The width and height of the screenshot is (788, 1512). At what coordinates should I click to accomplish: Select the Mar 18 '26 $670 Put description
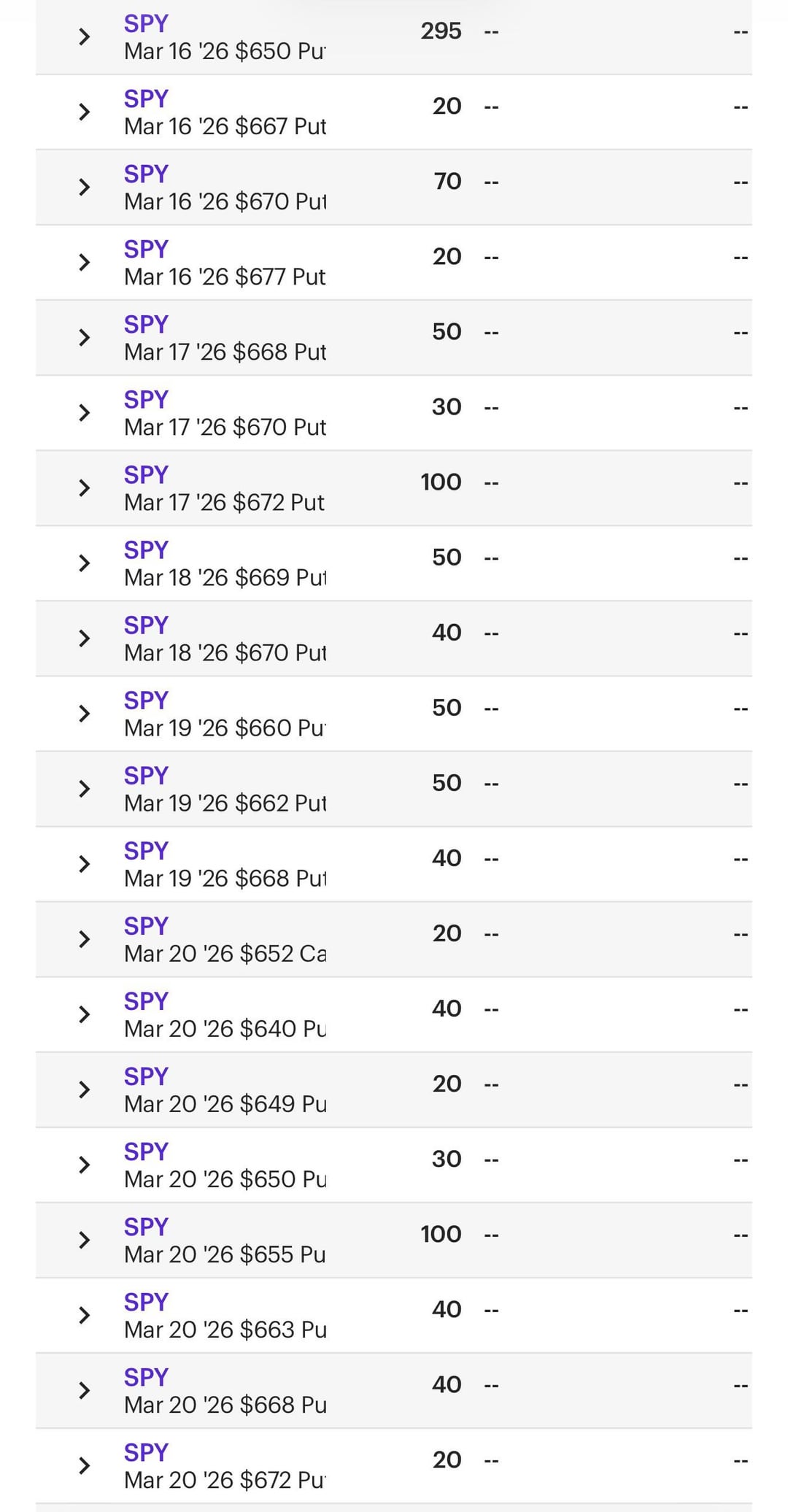225,652
